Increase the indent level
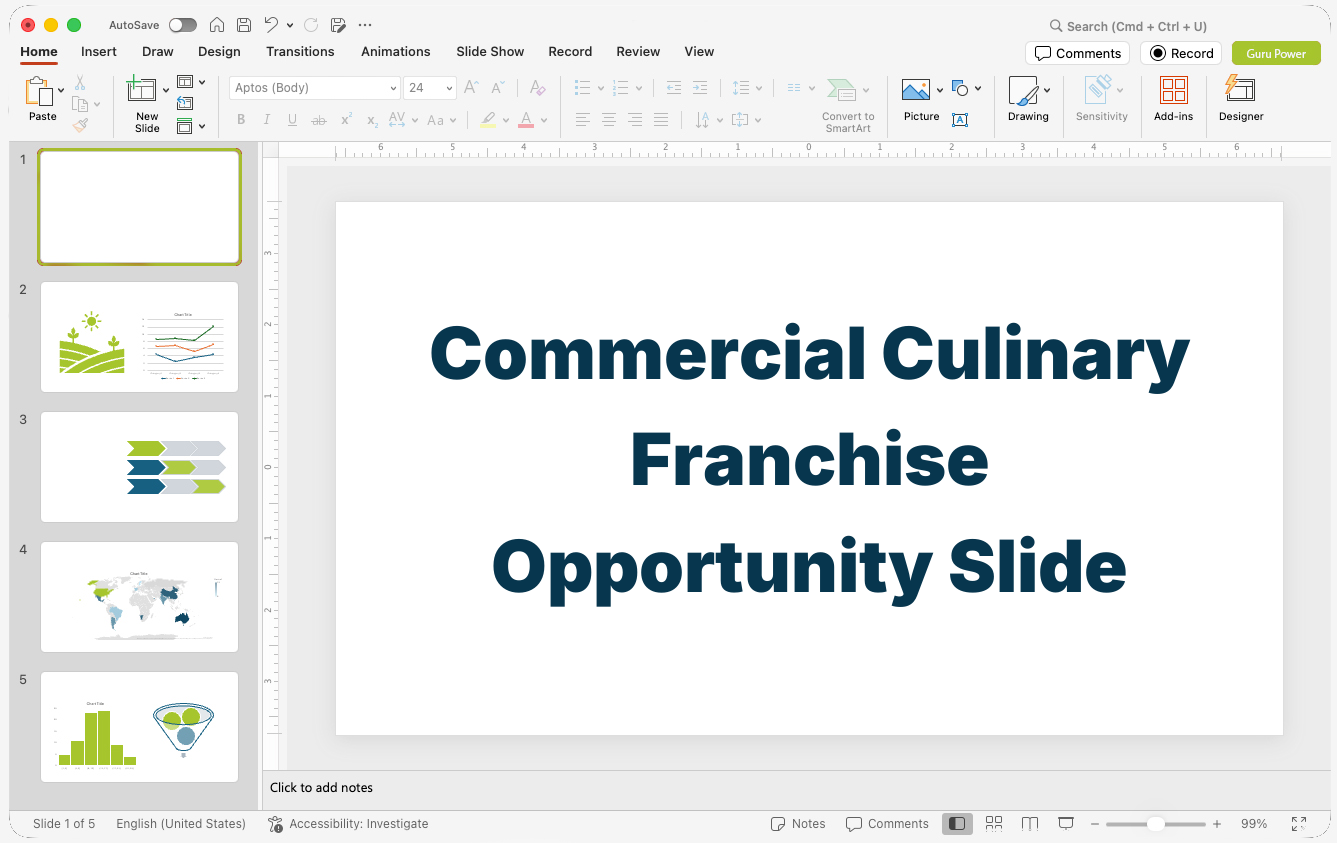 click(x=700, y=88)
